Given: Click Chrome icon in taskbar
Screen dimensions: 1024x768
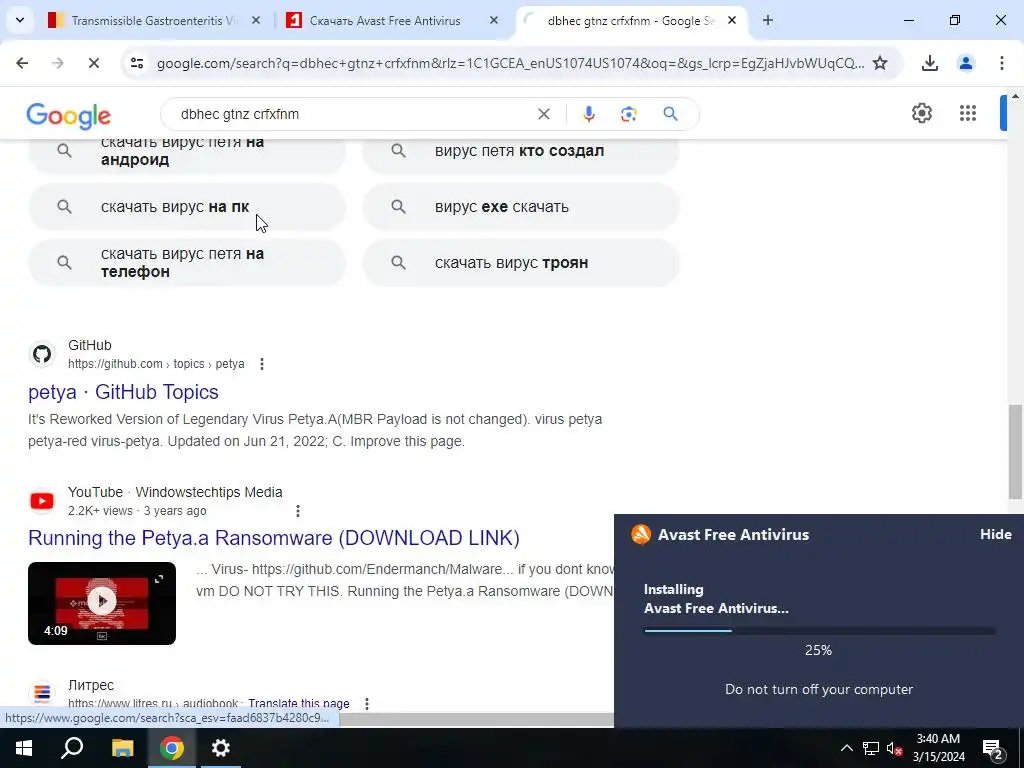Looking at the screenshot, I should 172,748.
